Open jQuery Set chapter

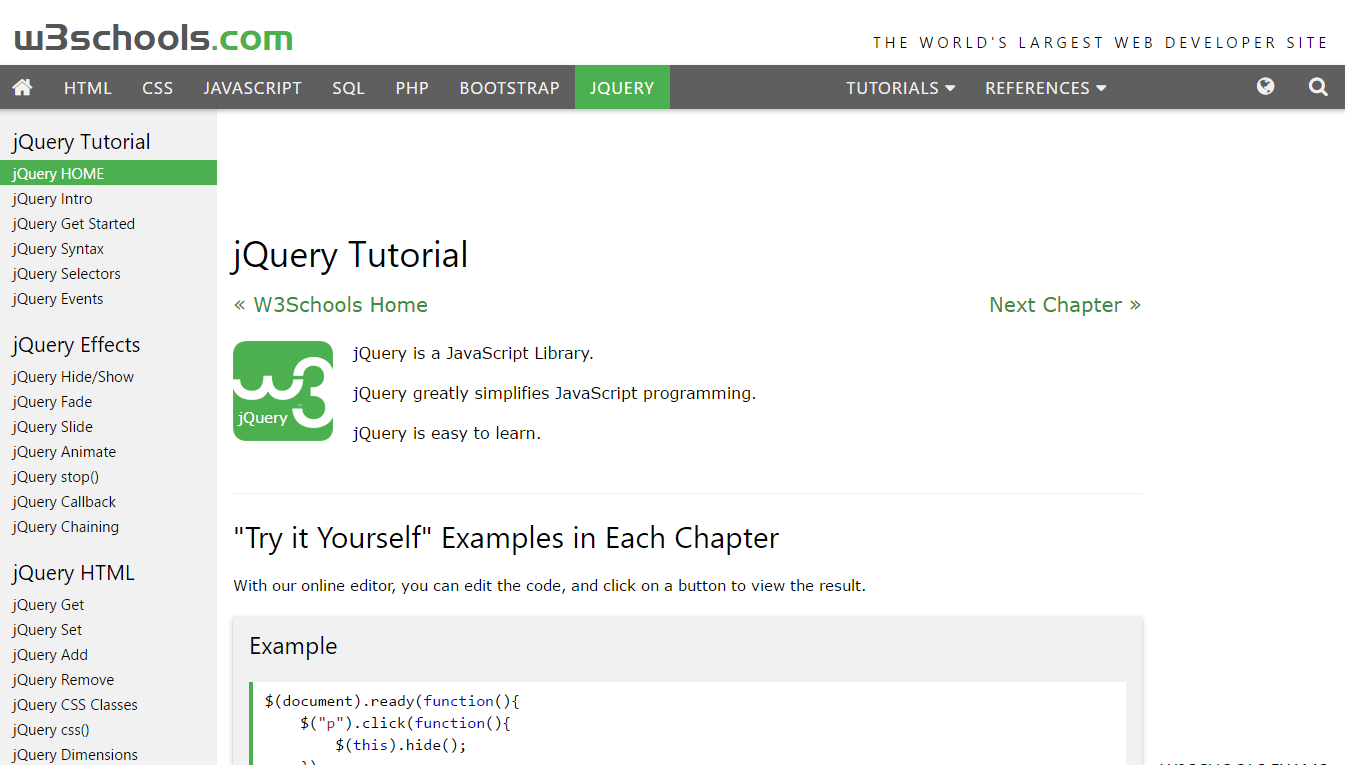[108, 629]
